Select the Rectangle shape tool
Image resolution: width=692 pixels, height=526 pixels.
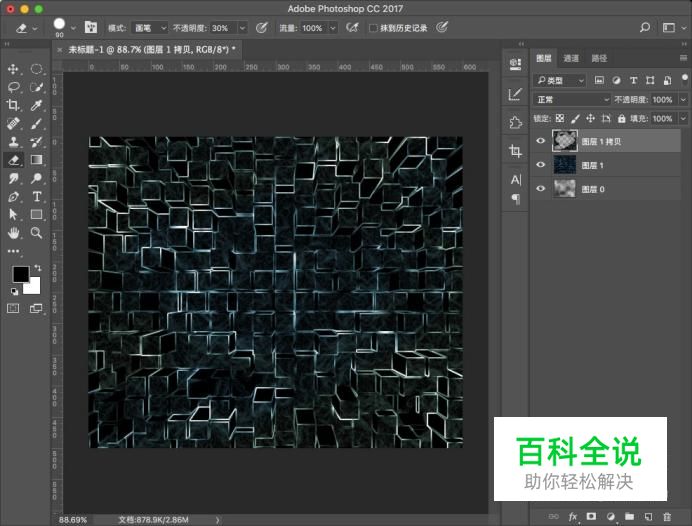pyautogui.click(x=37, y=214)
